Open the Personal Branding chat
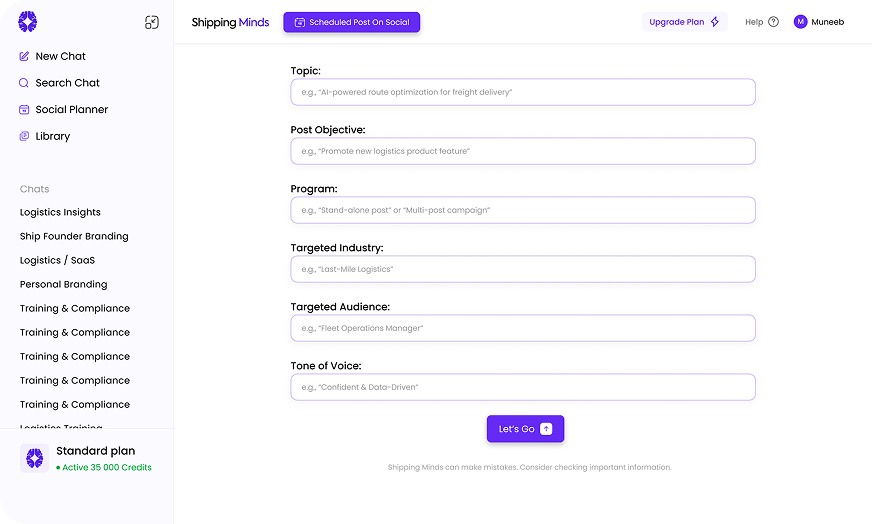 63,284
